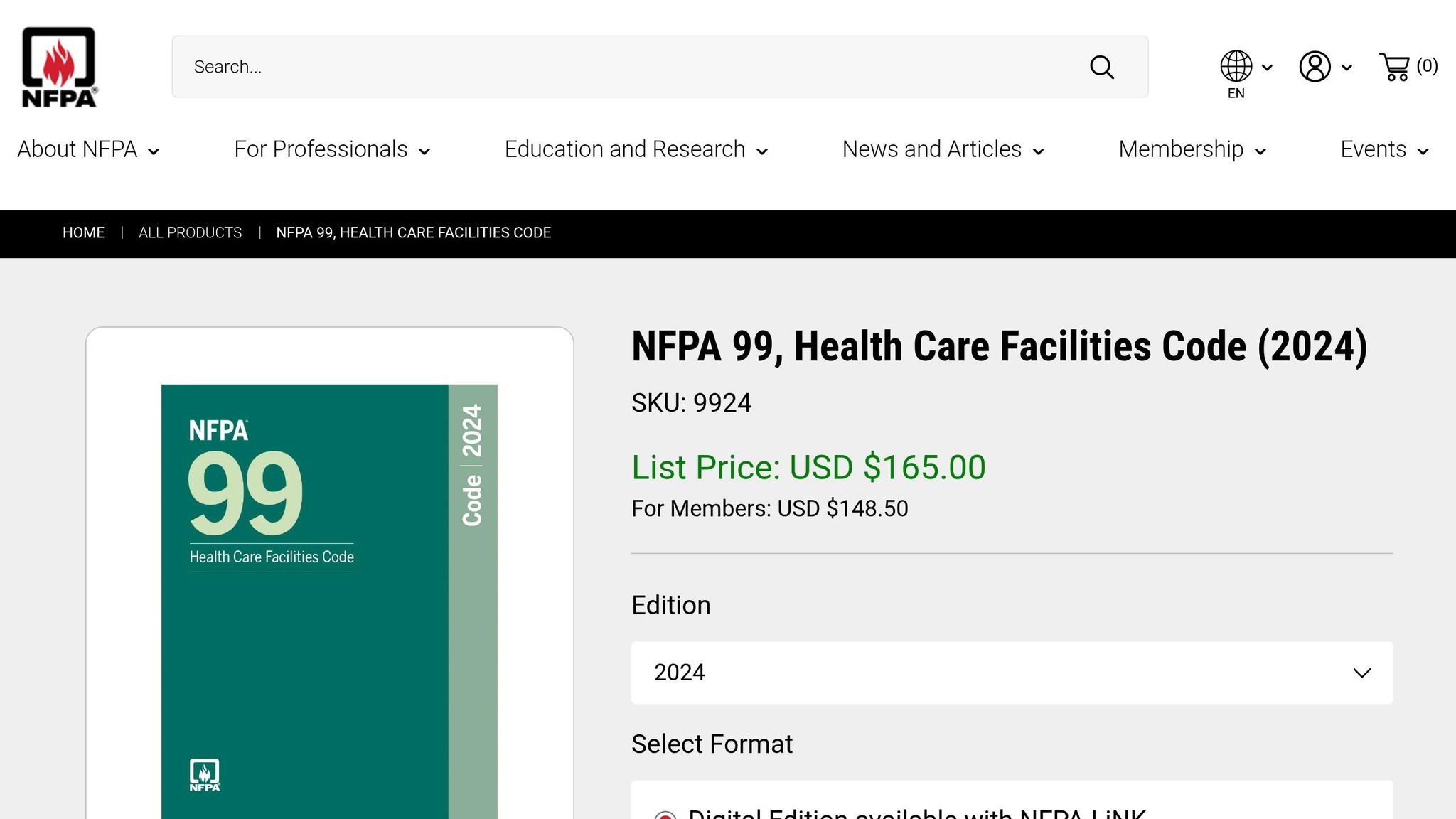Open the About NFPA menu
The image size is (1456, 819).
pos(88,149)
